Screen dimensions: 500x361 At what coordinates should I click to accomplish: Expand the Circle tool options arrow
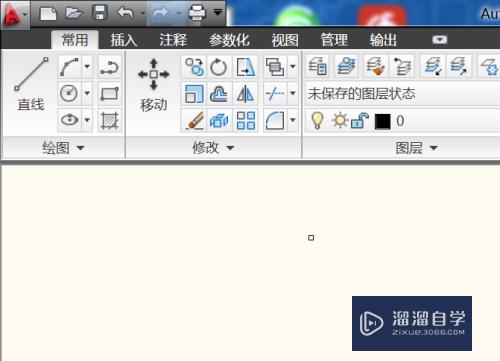87,93
